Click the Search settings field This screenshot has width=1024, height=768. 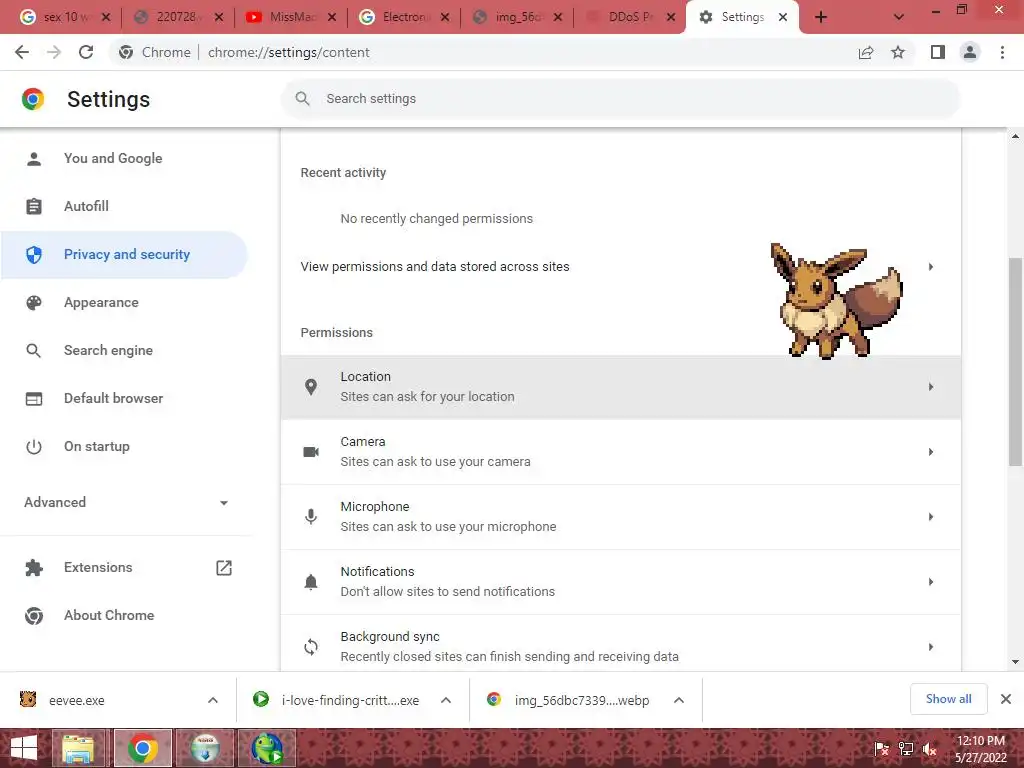click(620, 99)
